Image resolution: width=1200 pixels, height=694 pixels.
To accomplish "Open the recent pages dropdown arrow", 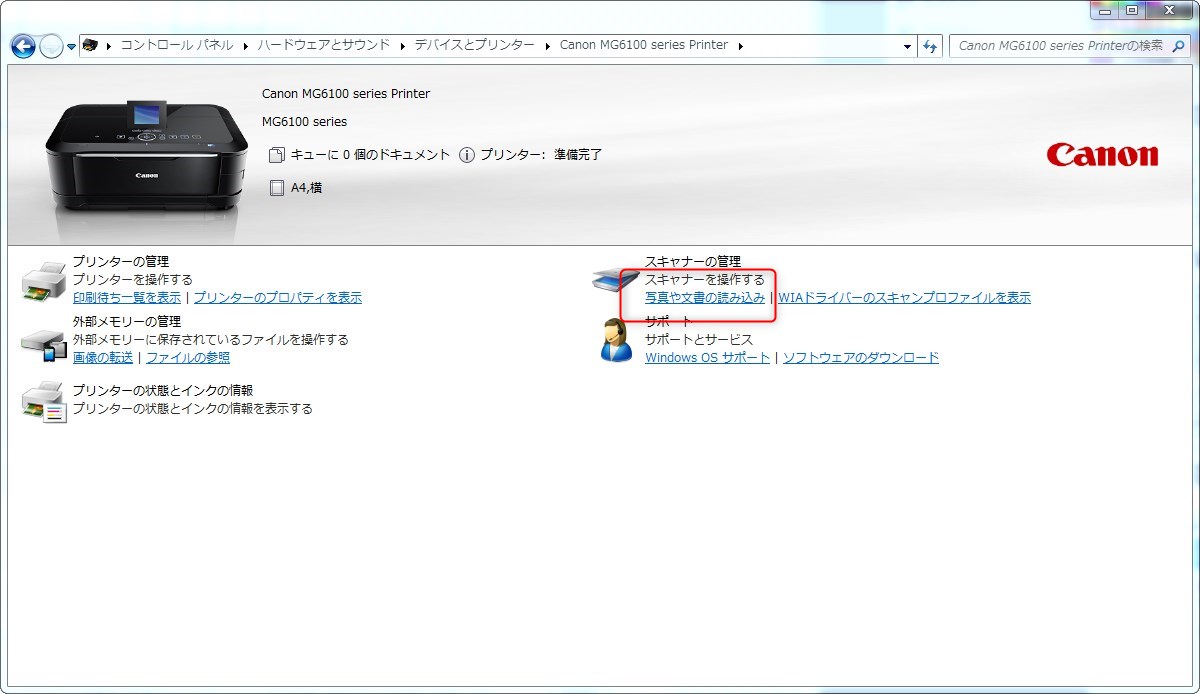I will (72, 47).
